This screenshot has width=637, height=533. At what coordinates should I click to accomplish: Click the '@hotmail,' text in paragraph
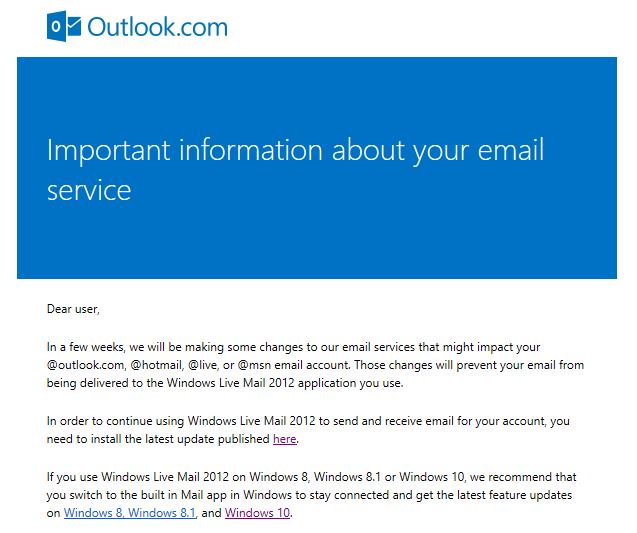point(157,365)
